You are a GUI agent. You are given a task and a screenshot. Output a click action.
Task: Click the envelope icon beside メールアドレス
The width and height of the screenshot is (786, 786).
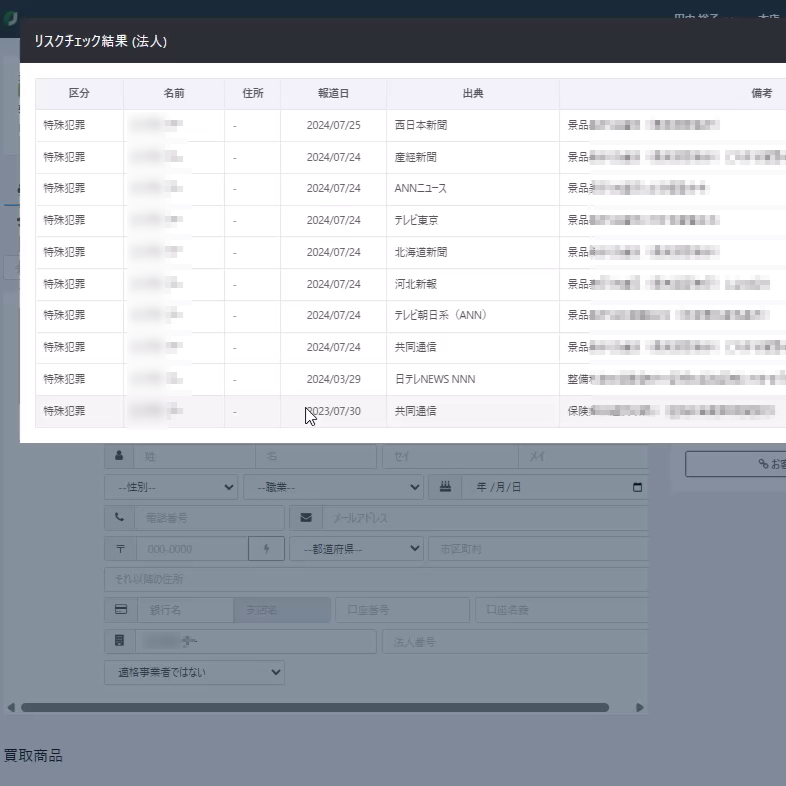(306, 518)
